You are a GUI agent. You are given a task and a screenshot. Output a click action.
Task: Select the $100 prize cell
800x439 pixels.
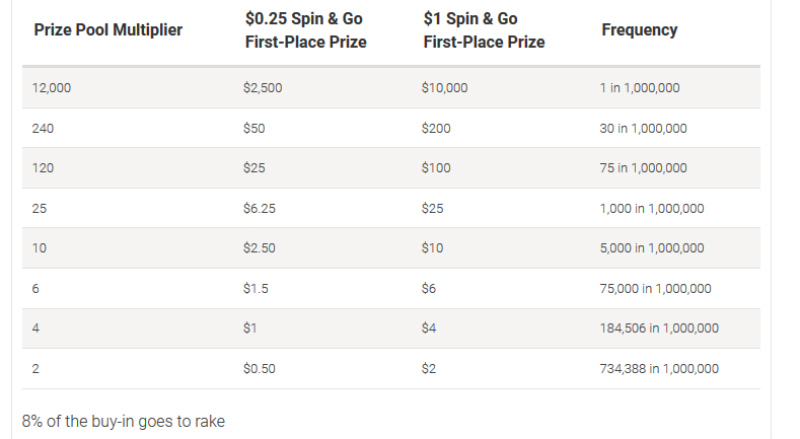pyautogui.click(x=436, y=168)
